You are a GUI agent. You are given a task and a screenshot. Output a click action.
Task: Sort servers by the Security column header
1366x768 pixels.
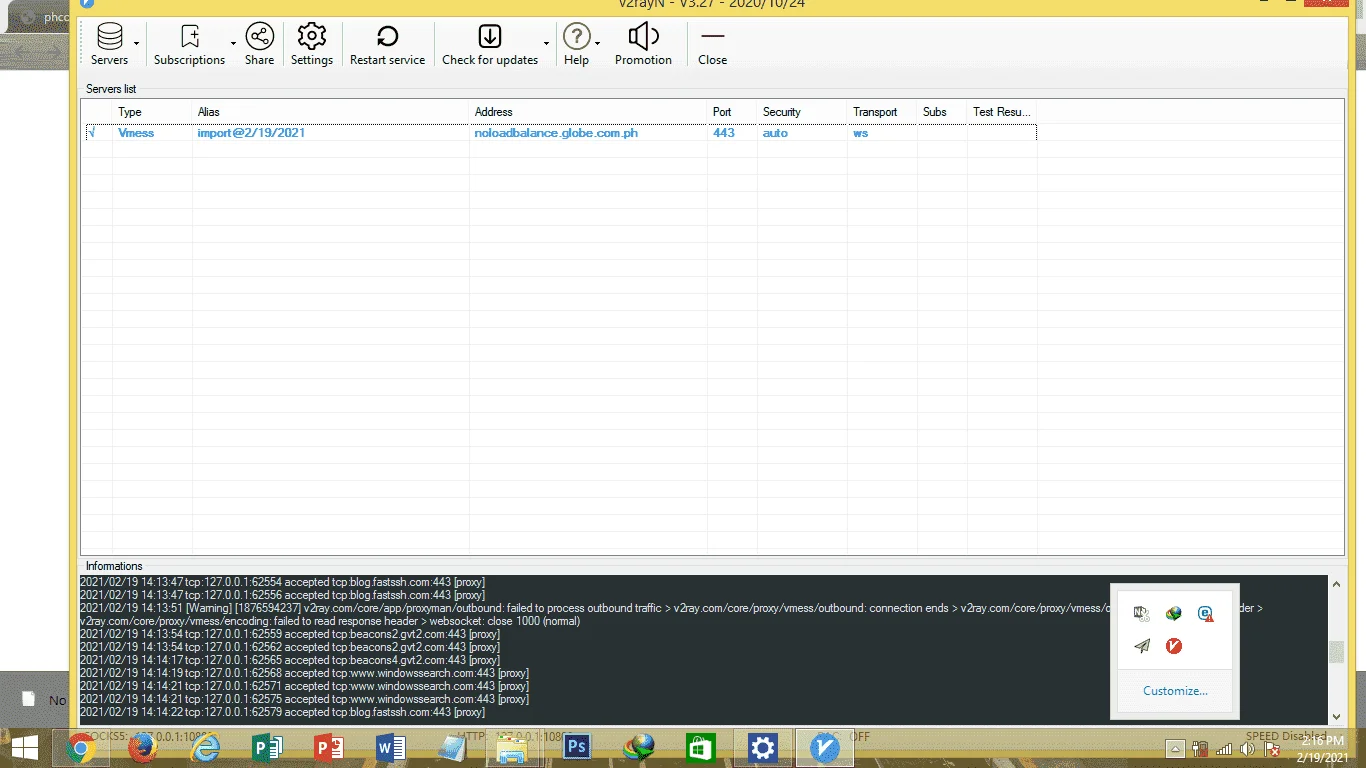(x=802, y=112)
